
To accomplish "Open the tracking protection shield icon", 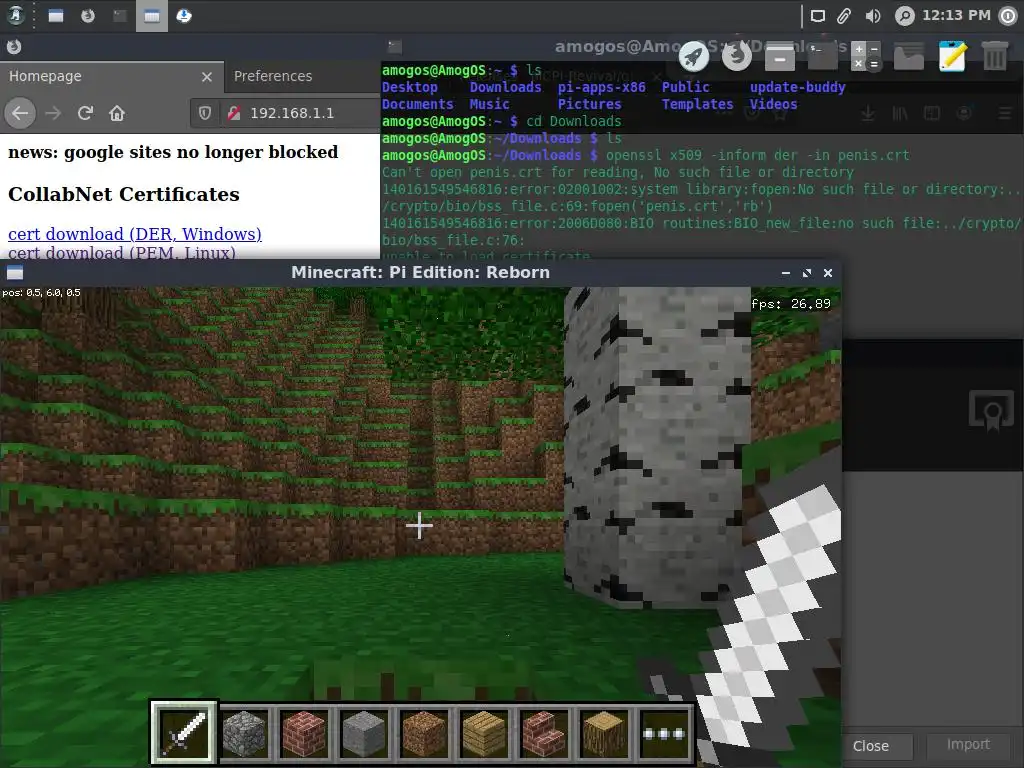I will 205,113.
